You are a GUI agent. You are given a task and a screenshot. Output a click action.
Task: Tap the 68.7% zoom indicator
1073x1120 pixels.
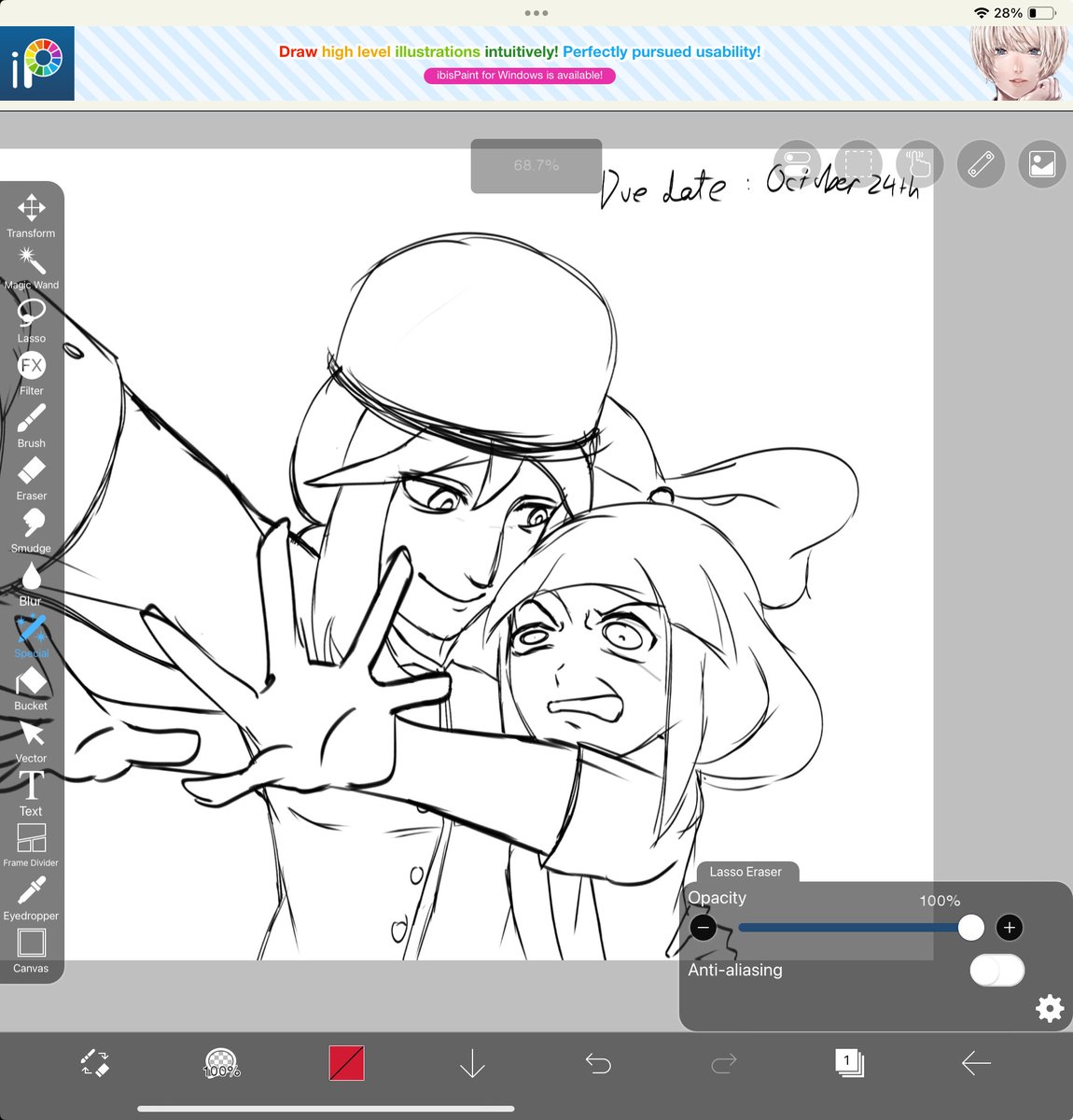pos(536,165)
